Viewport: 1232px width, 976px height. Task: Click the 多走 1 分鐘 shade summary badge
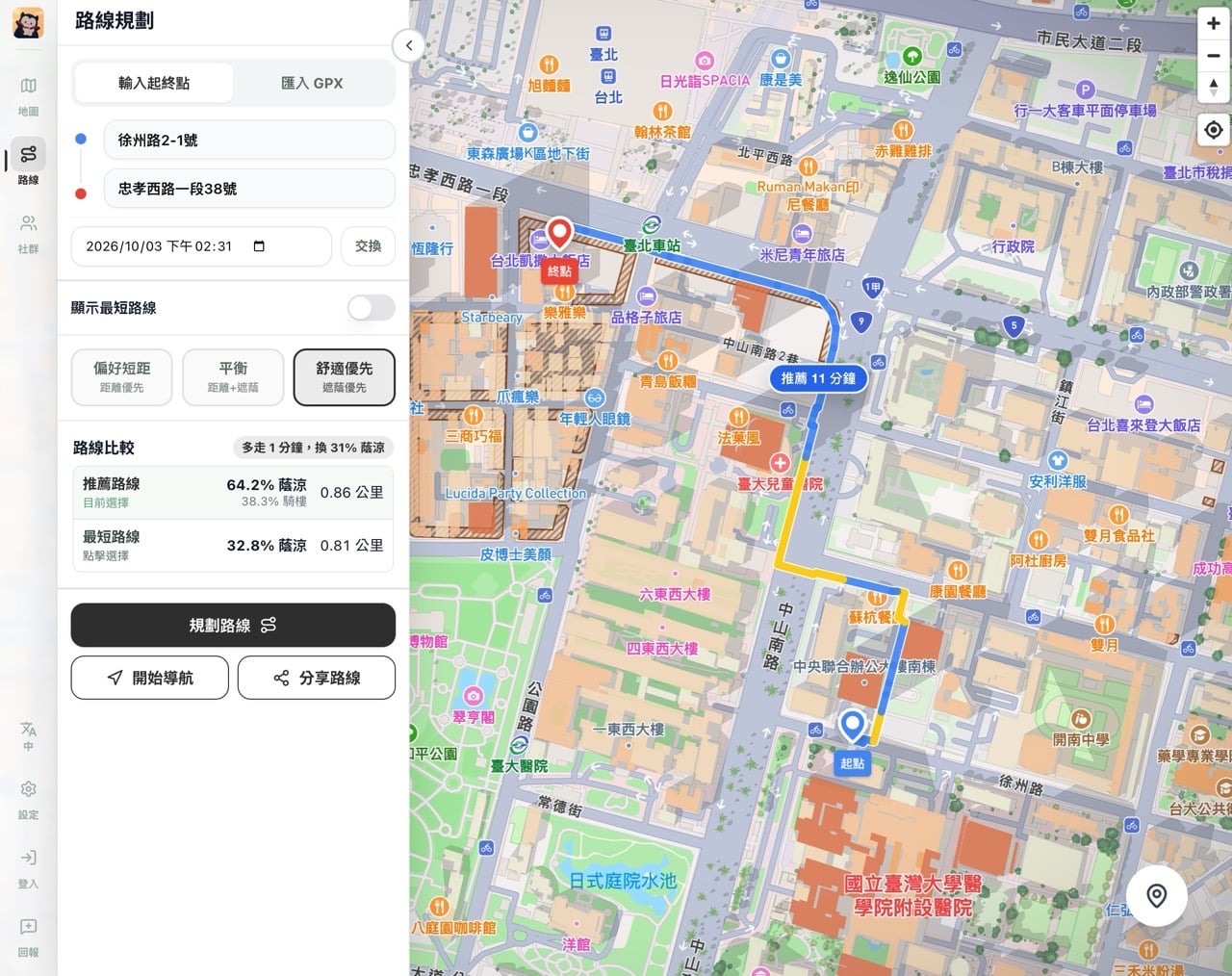313,448
